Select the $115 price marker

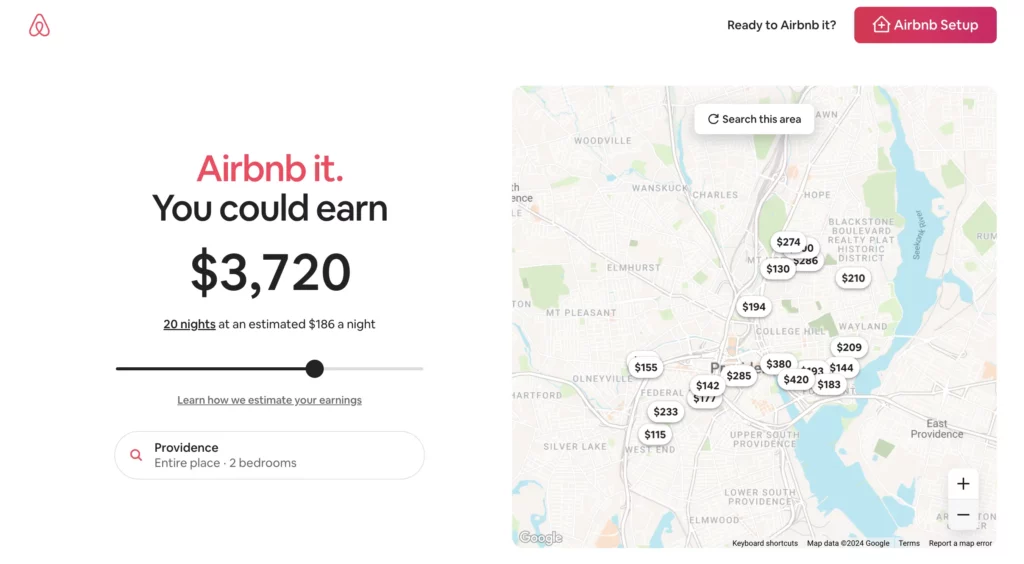(655, 434)
